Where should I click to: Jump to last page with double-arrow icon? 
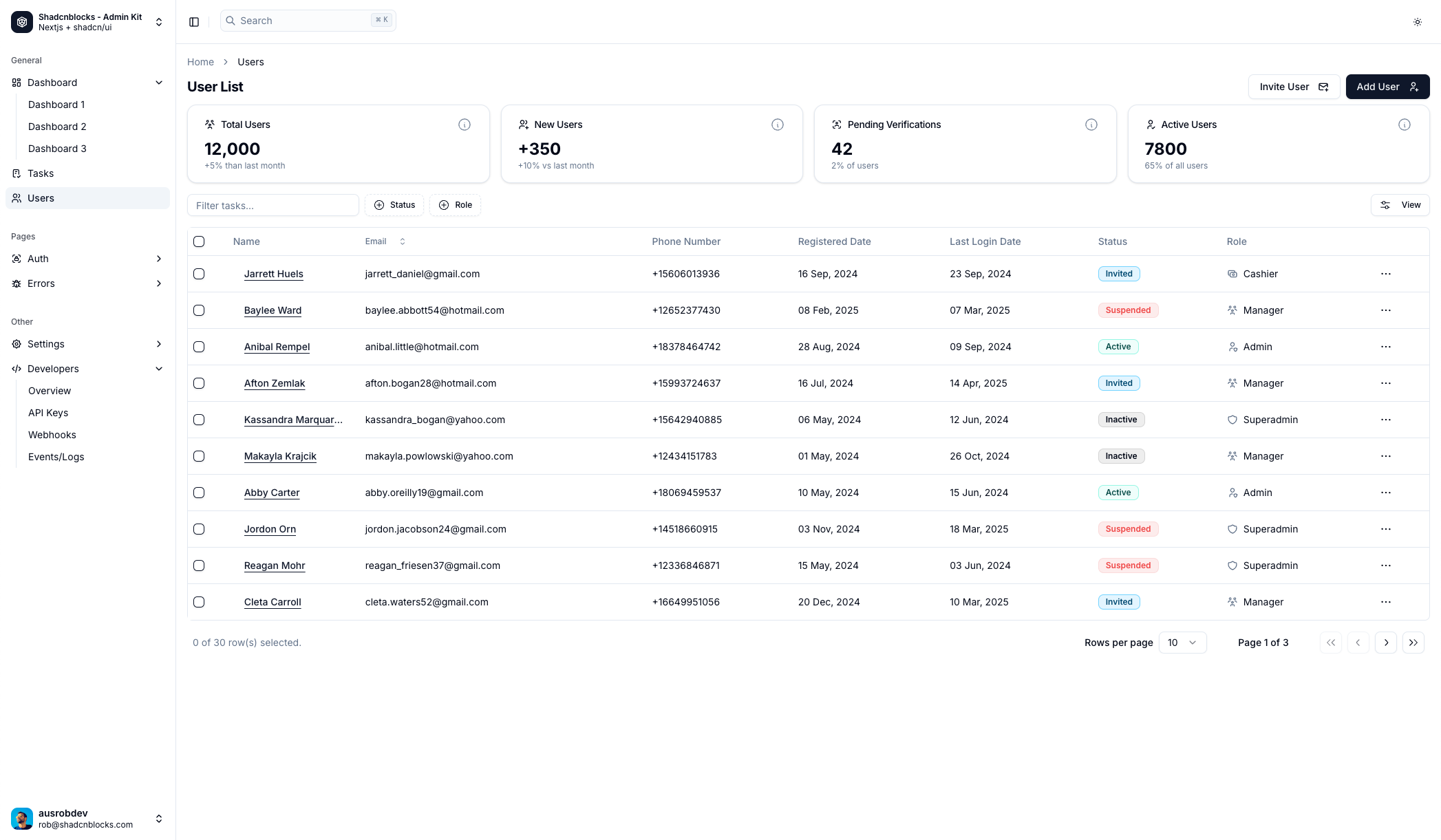click(x=1413, y=642)
